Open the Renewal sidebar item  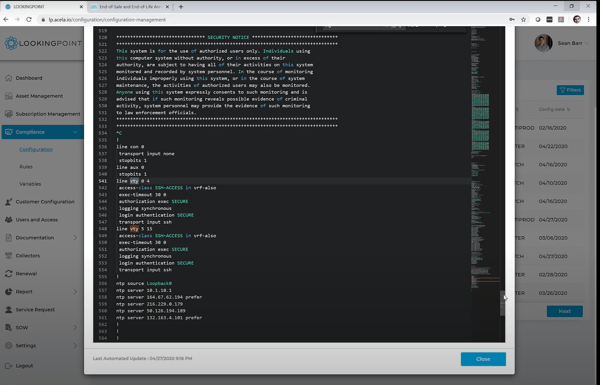(x=26, y=274)
